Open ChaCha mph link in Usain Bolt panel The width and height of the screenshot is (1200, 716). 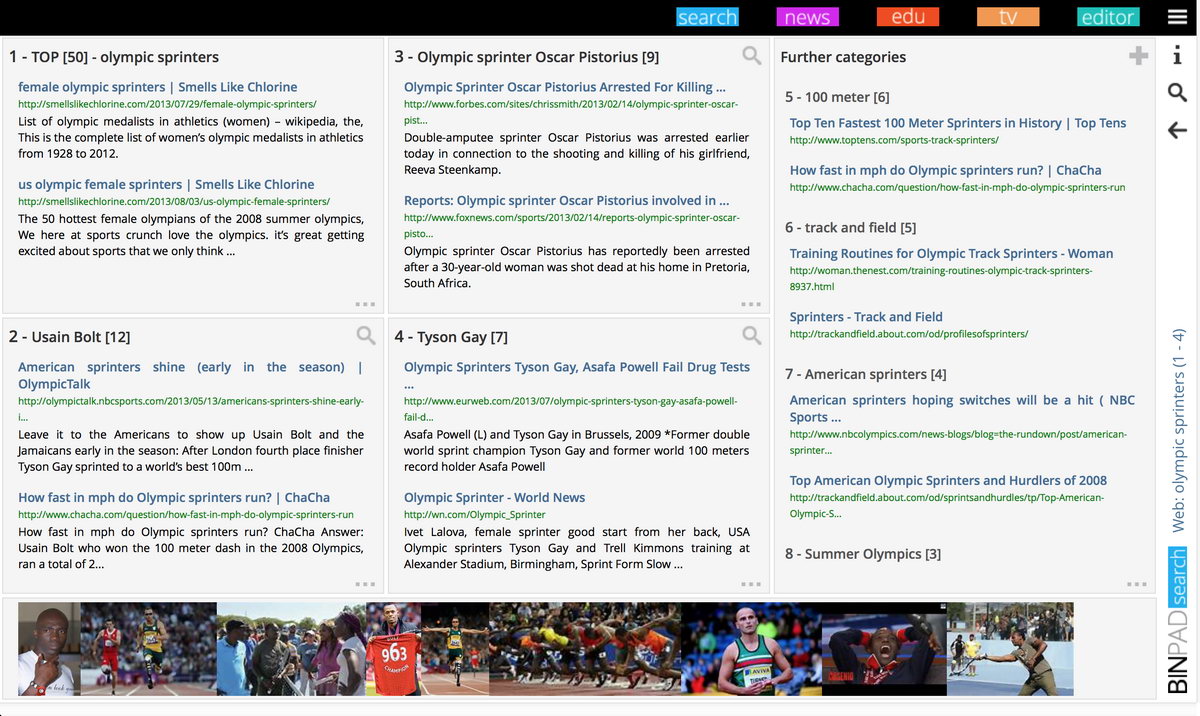tap(174, 497)
